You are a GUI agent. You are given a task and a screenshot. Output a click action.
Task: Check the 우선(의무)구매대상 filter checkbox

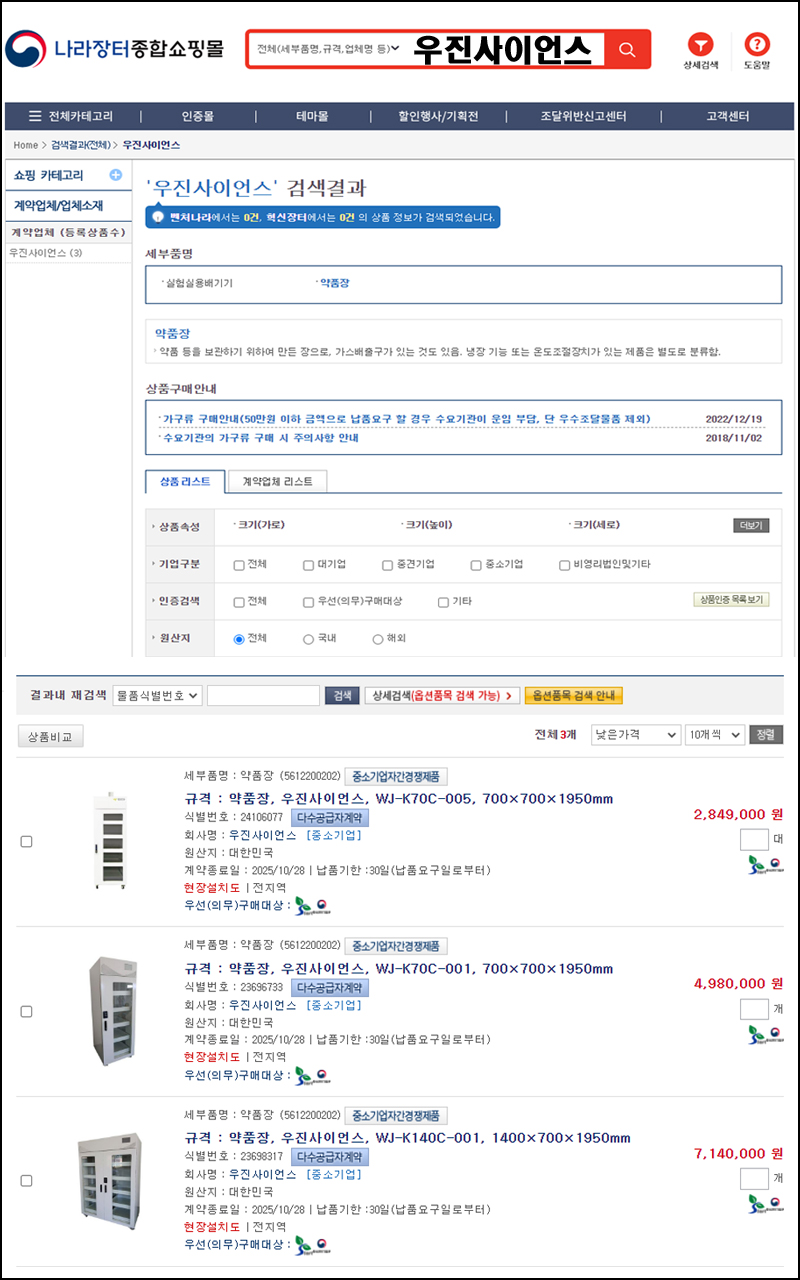(x=309, y=602)
